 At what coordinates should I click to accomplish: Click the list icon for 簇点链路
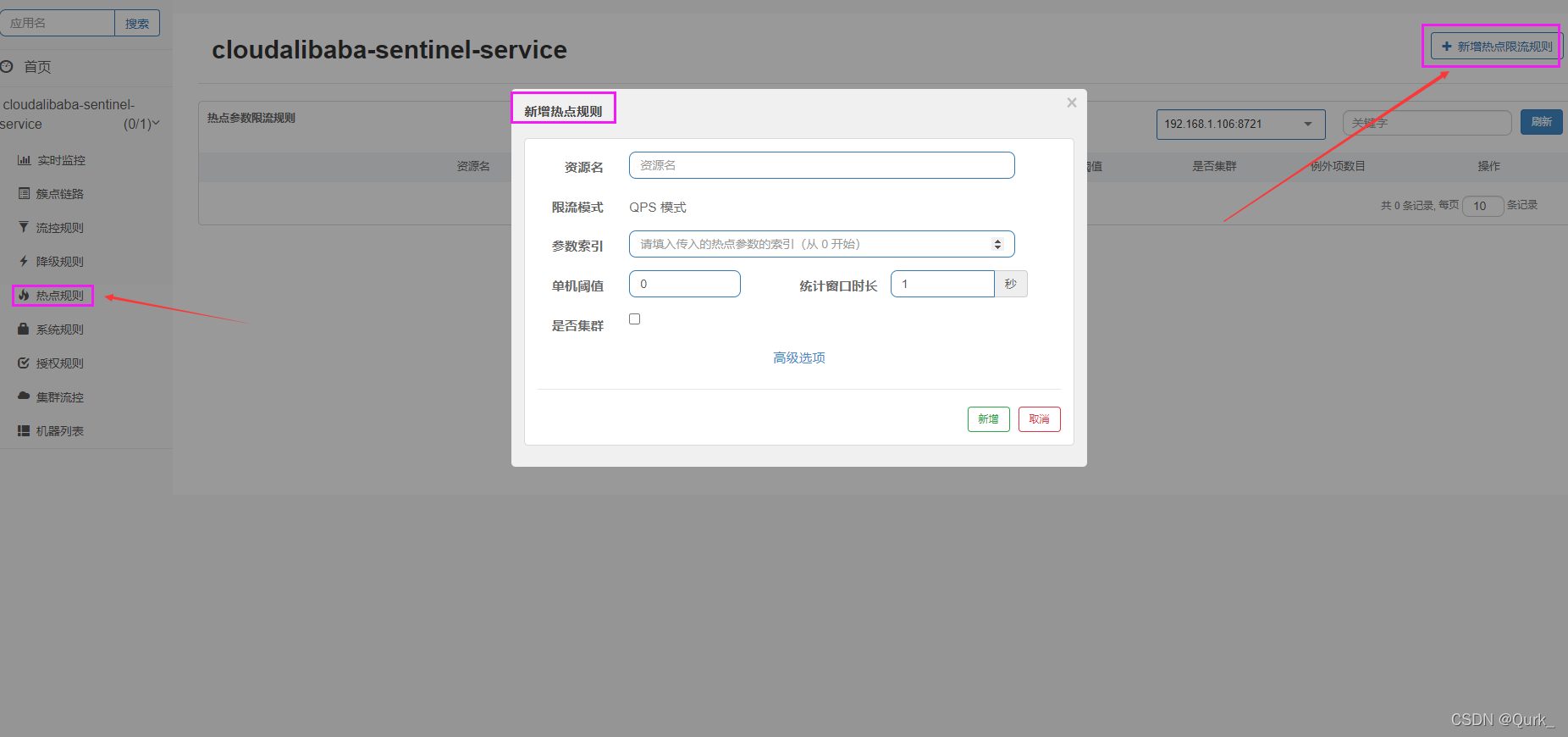(x=24, y=194)
